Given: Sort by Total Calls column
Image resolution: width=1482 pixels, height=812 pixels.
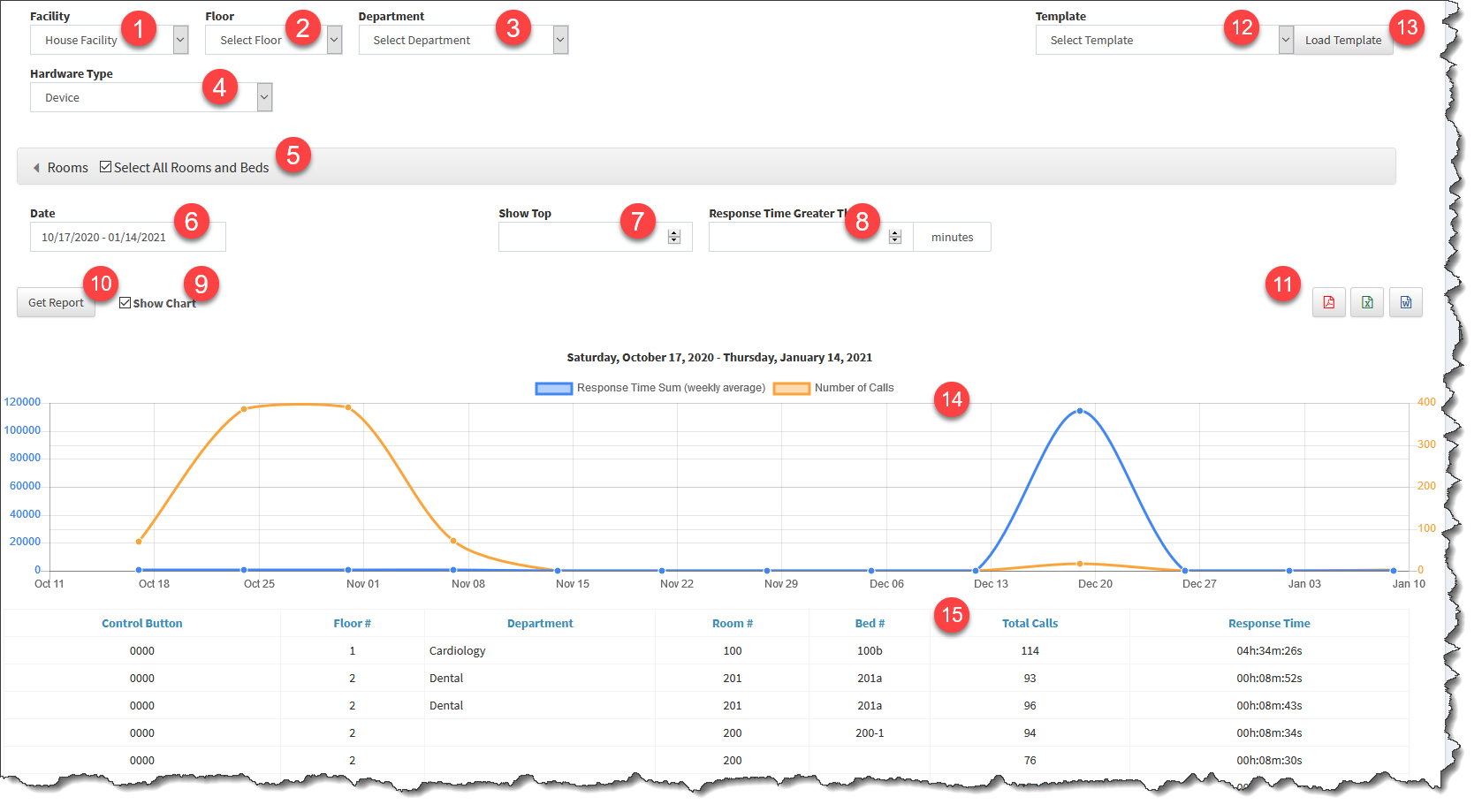Looking at the screenshot, I should click(x=1030, y=623).
